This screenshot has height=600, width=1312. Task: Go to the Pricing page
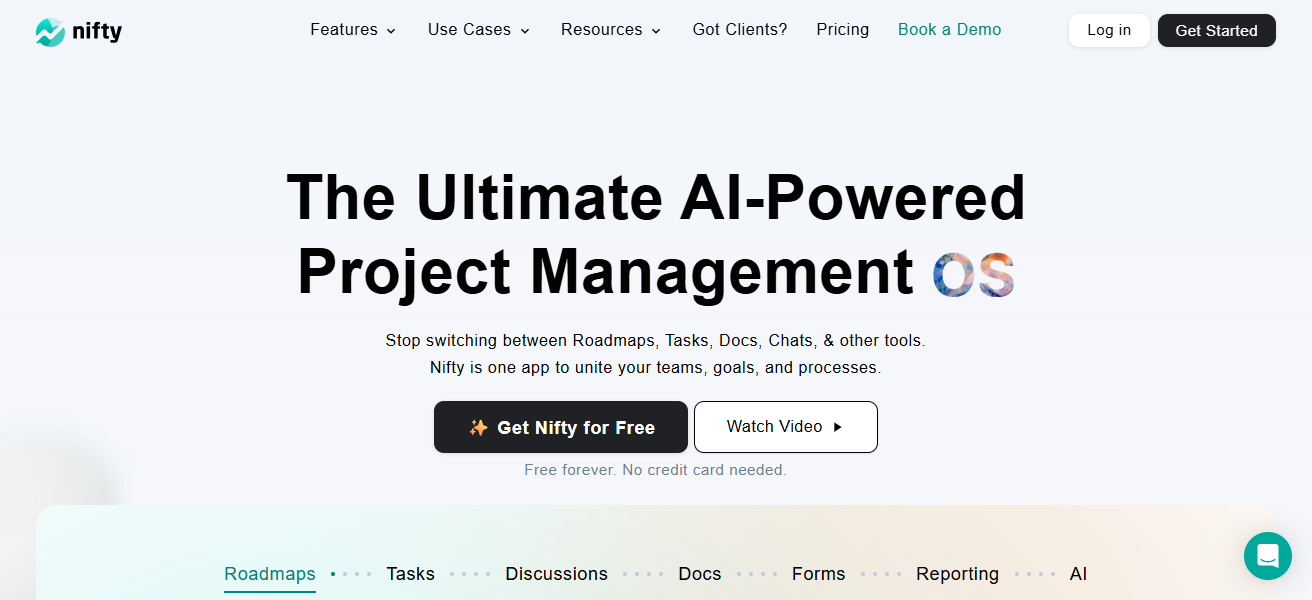coord(842,30)
